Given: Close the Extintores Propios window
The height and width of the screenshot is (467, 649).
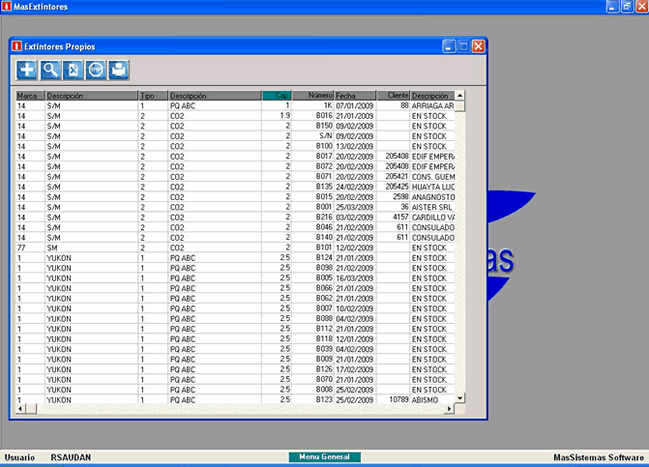Looking at the screenshot, I should (478, 46).
